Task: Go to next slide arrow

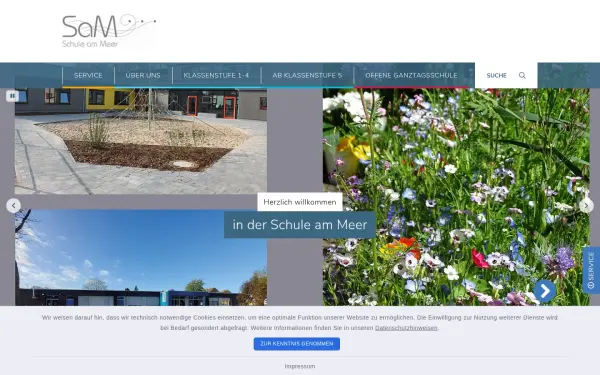Action: 586,206
